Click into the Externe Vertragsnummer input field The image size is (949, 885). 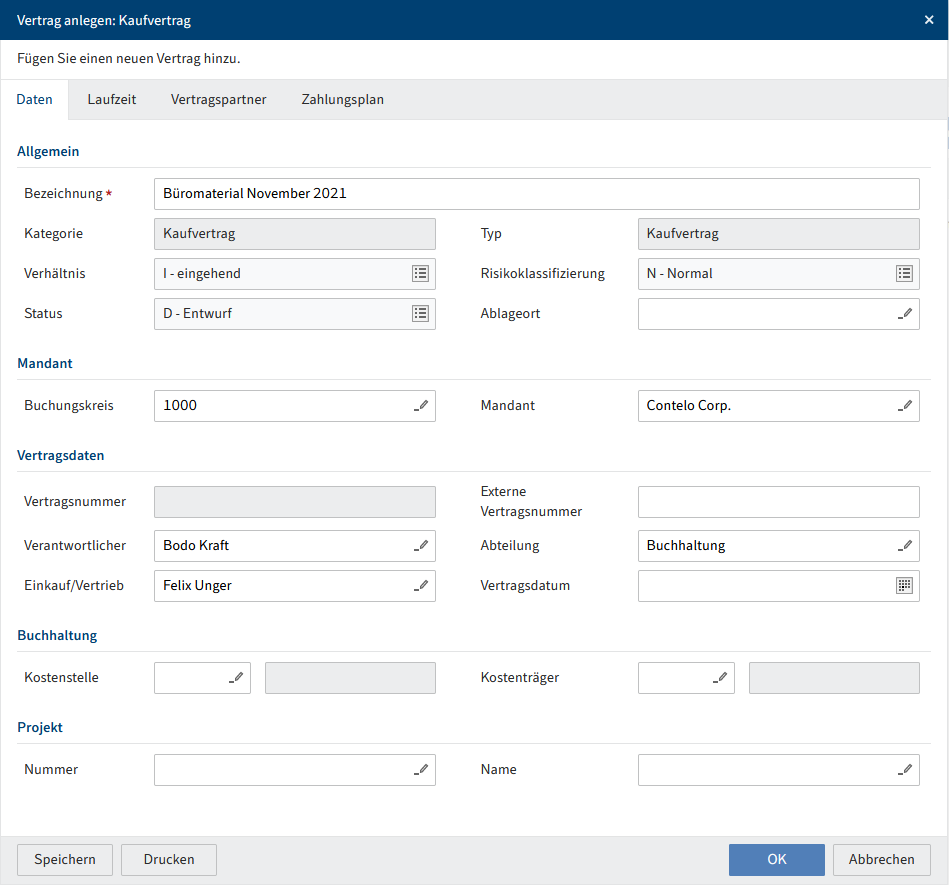pyautogui.click(x=778, y=502)
